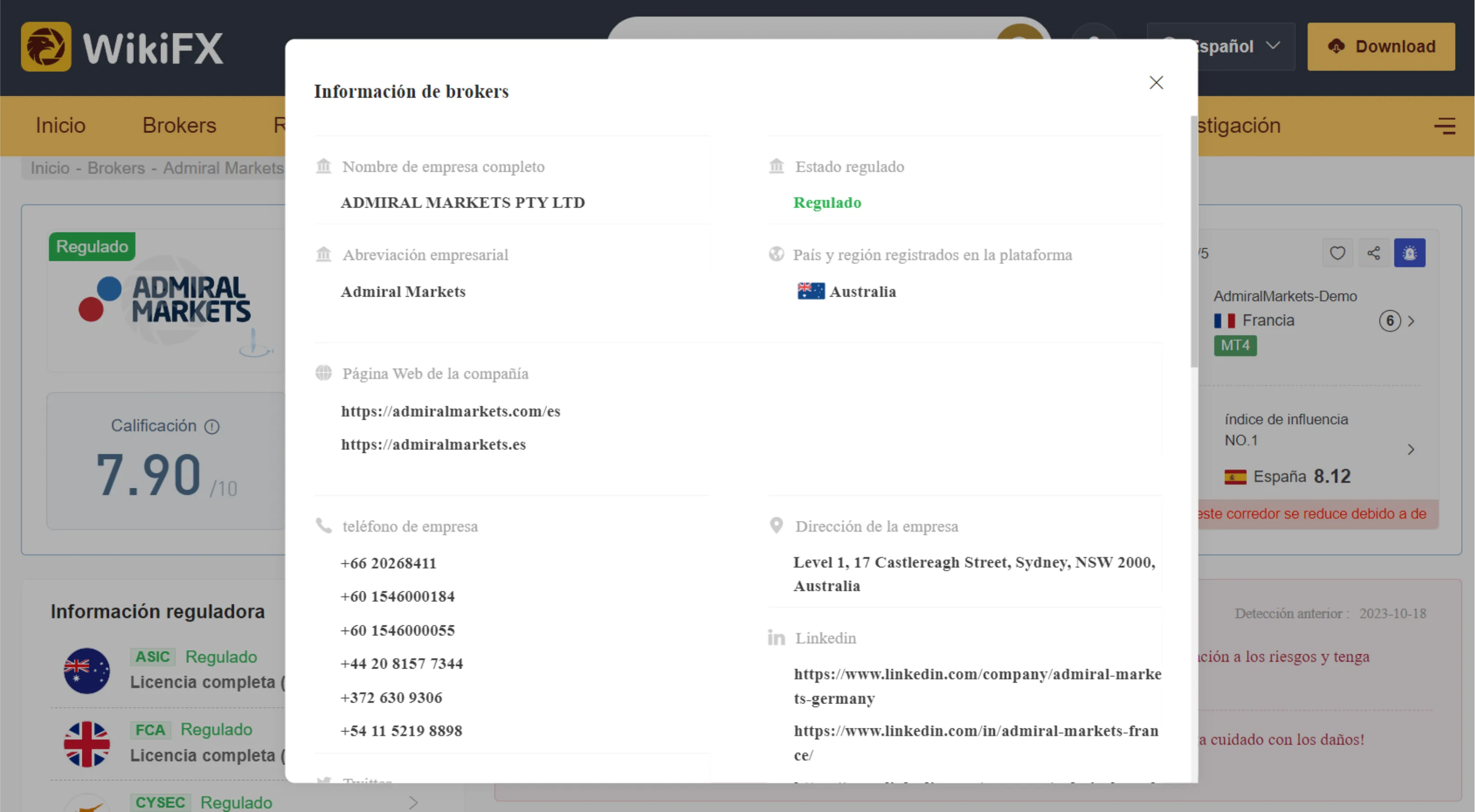This screenshot has height=812, width=1475.
Task: Click ADMIRAL MARKETS PTY LTD company name
Action: [463, 202]
